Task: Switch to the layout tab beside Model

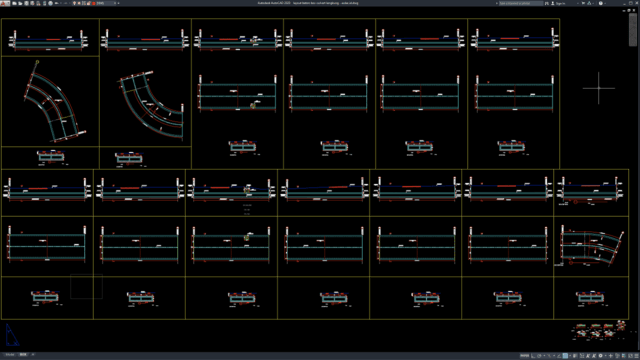Action: pyautogui.click(x=23, y=355)
